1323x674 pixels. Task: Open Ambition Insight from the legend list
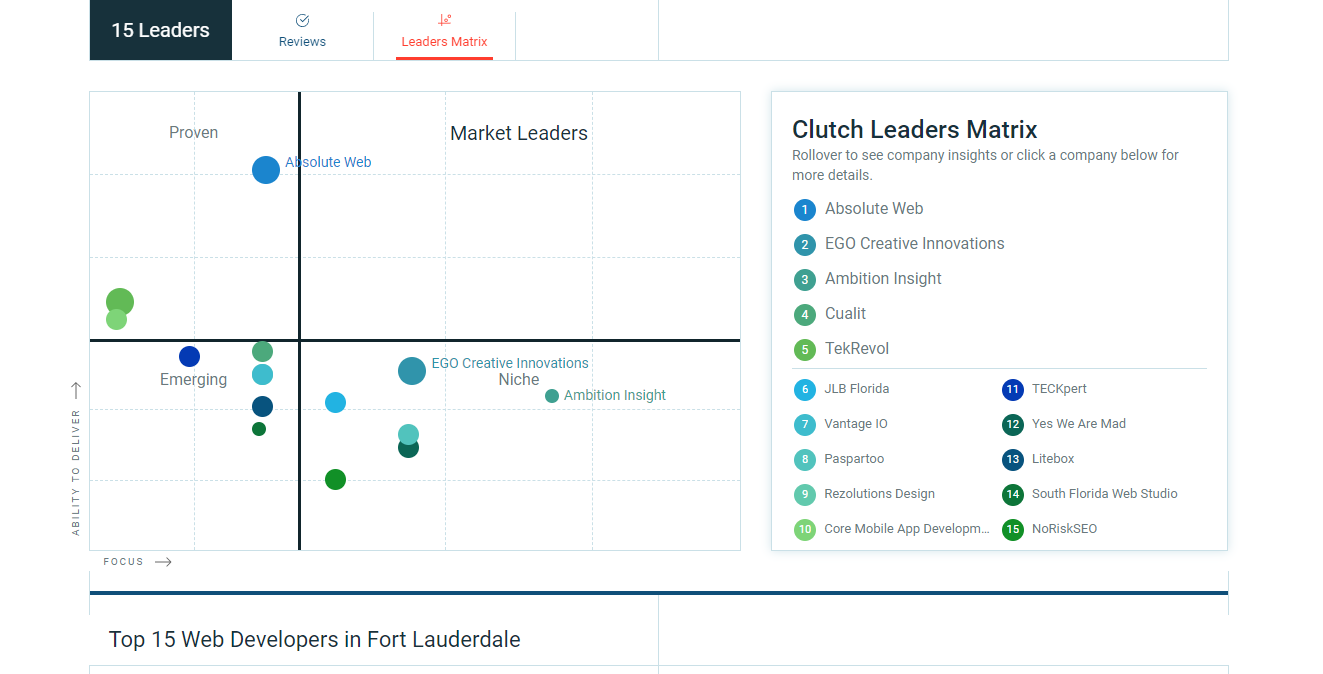883,279
